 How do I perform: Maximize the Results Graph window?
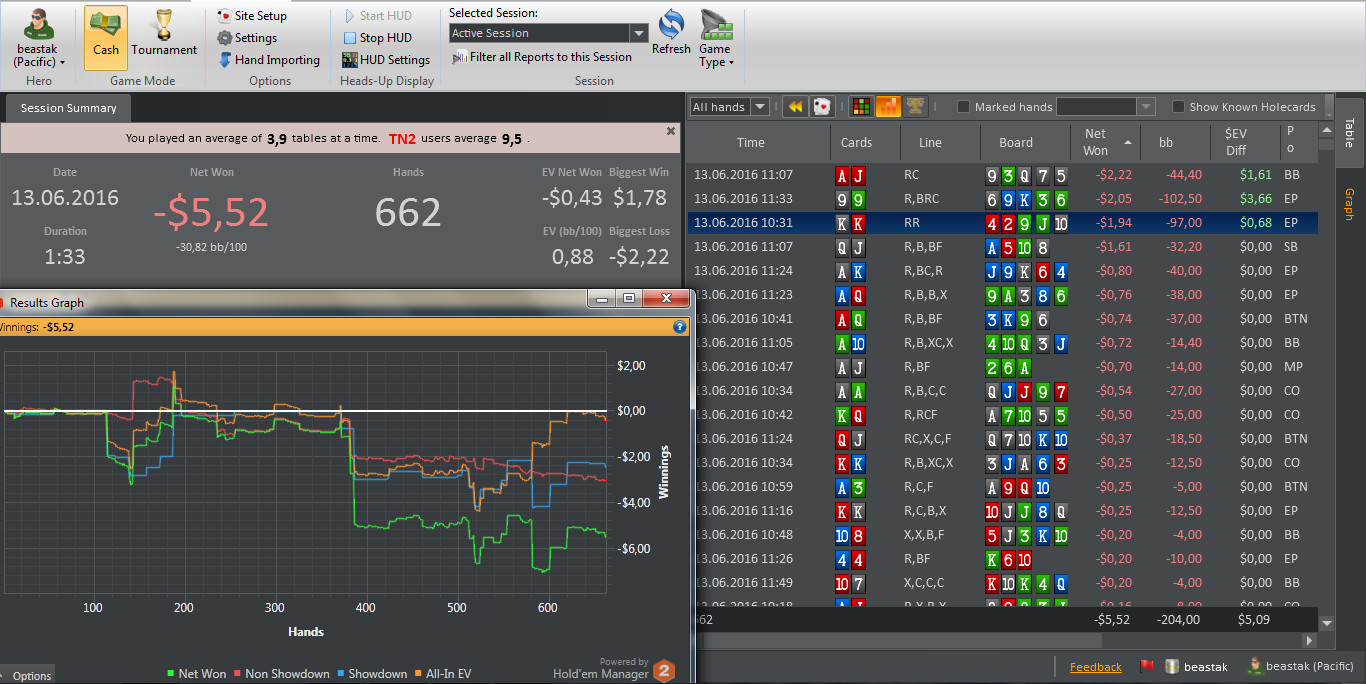629,298
